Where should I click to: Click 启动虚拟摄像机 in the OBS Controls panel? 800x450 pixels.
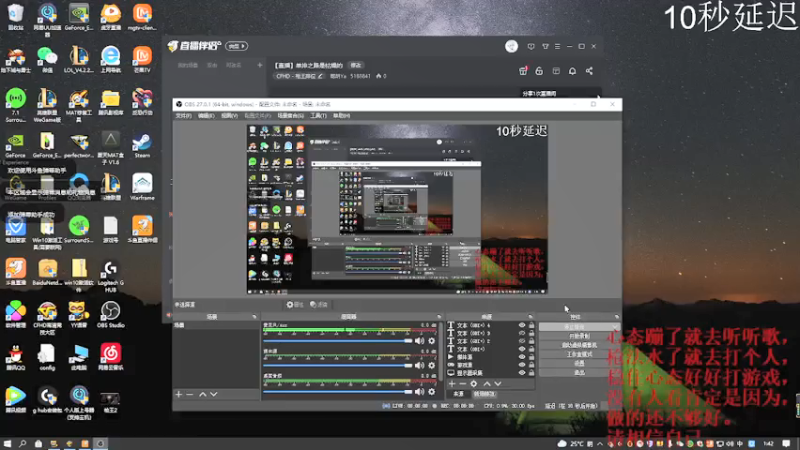[x=579, y=345]
